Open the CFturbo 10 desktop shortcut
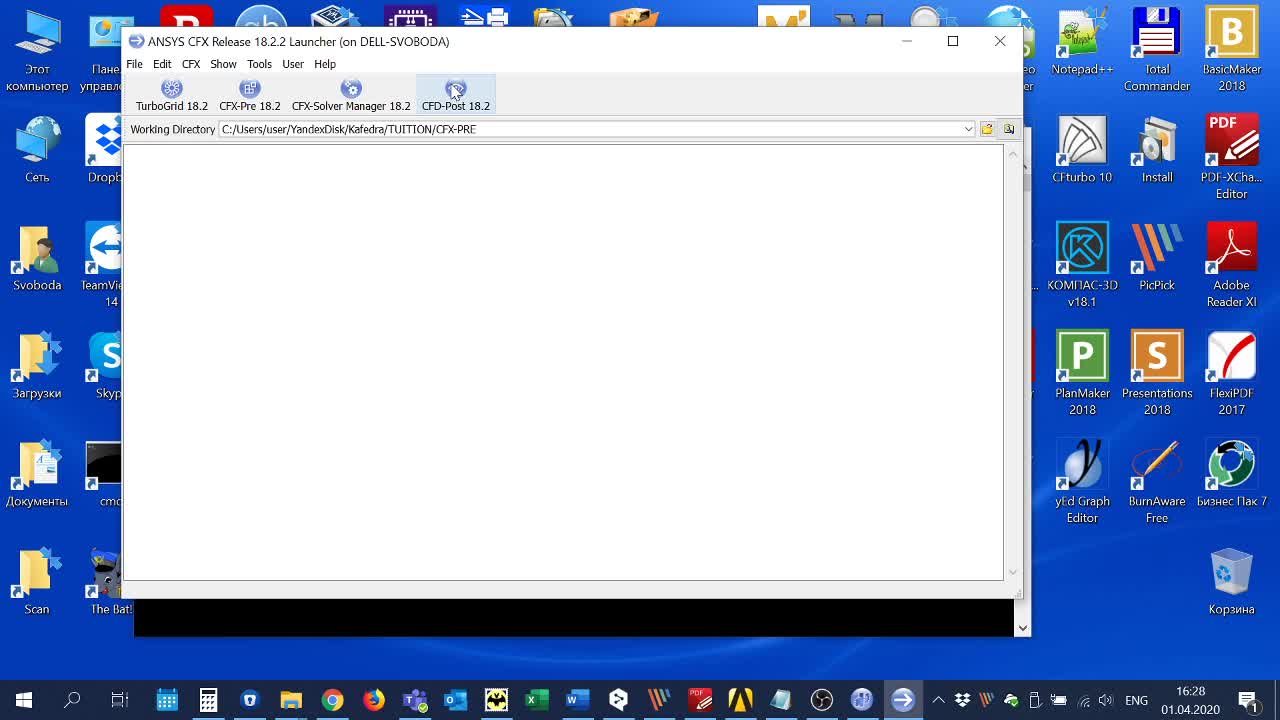Screen dimensions: 1280x720 [x=1082, y=150]
